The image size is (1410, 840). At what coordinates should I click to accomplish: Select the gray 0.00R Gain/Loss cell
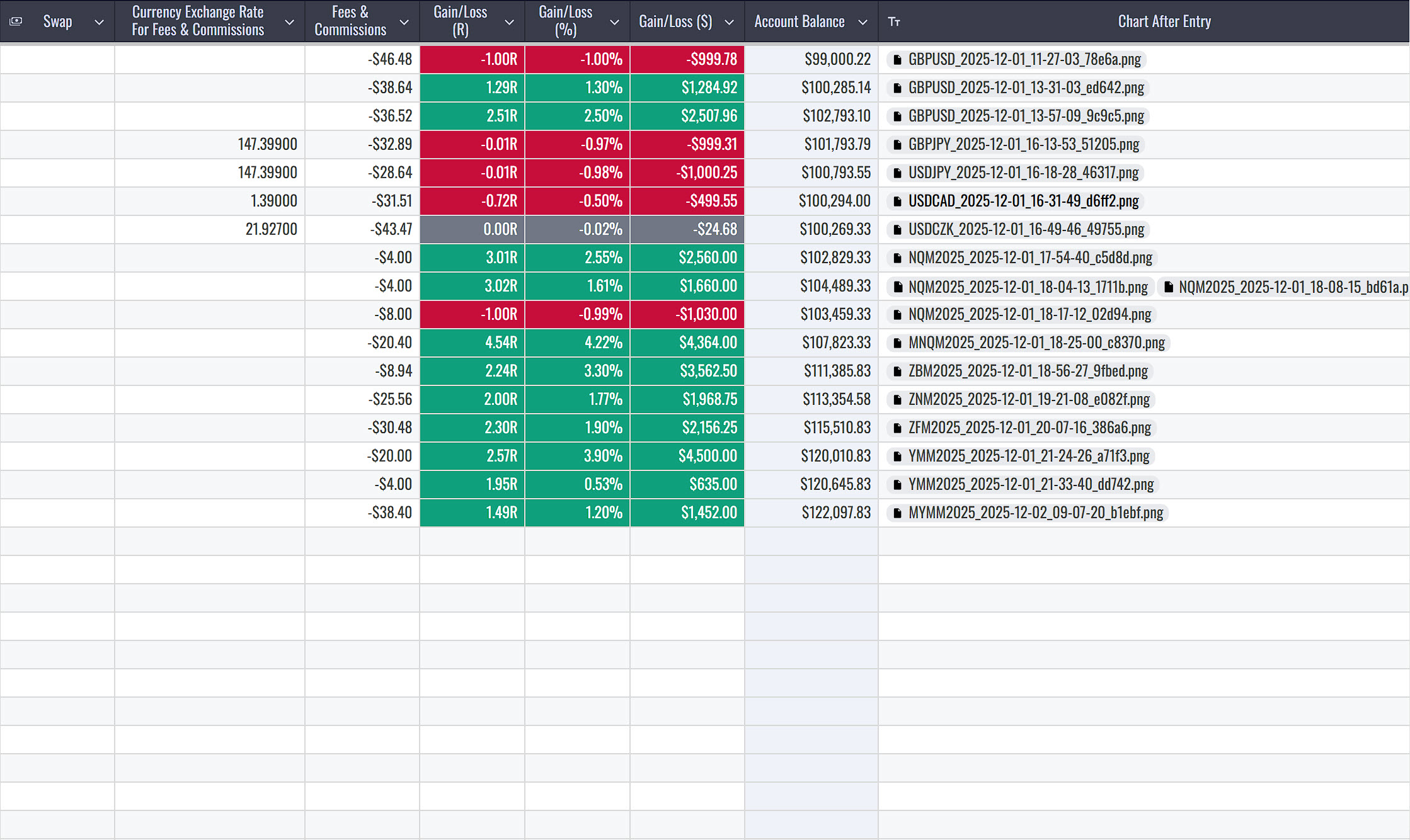(x=472, y=229)
